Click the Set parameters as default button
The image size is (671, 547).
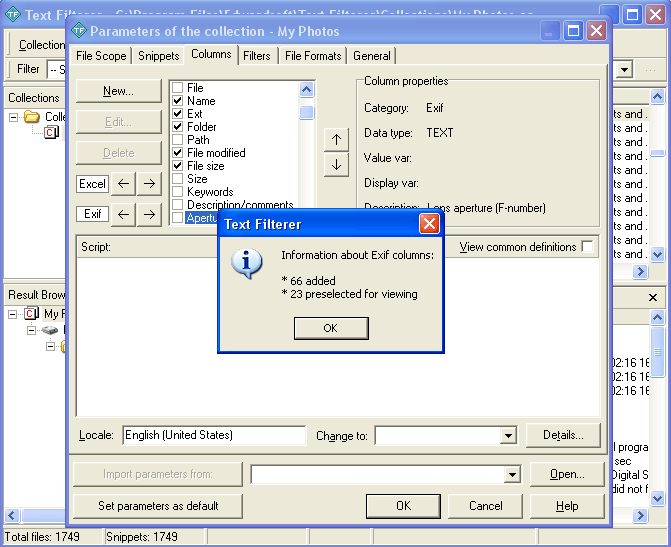coord(158,506)
